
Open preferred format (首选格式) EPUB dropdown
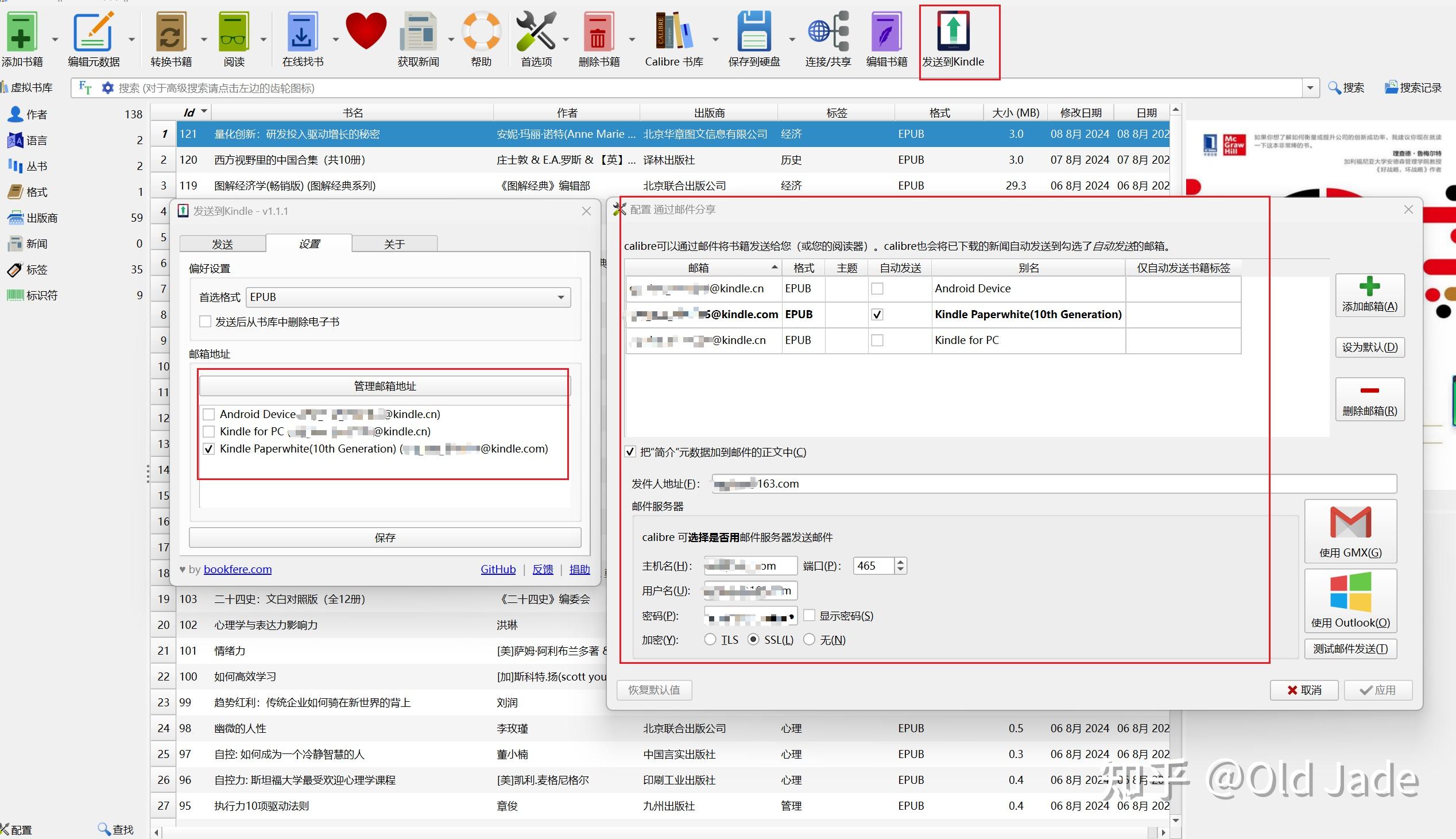coord(408,297)
